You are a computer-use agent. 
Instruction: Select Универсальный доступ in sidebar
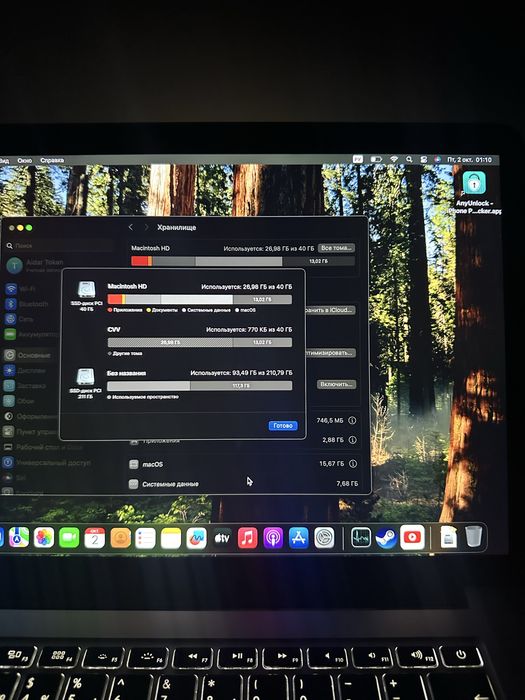[47, 462]
